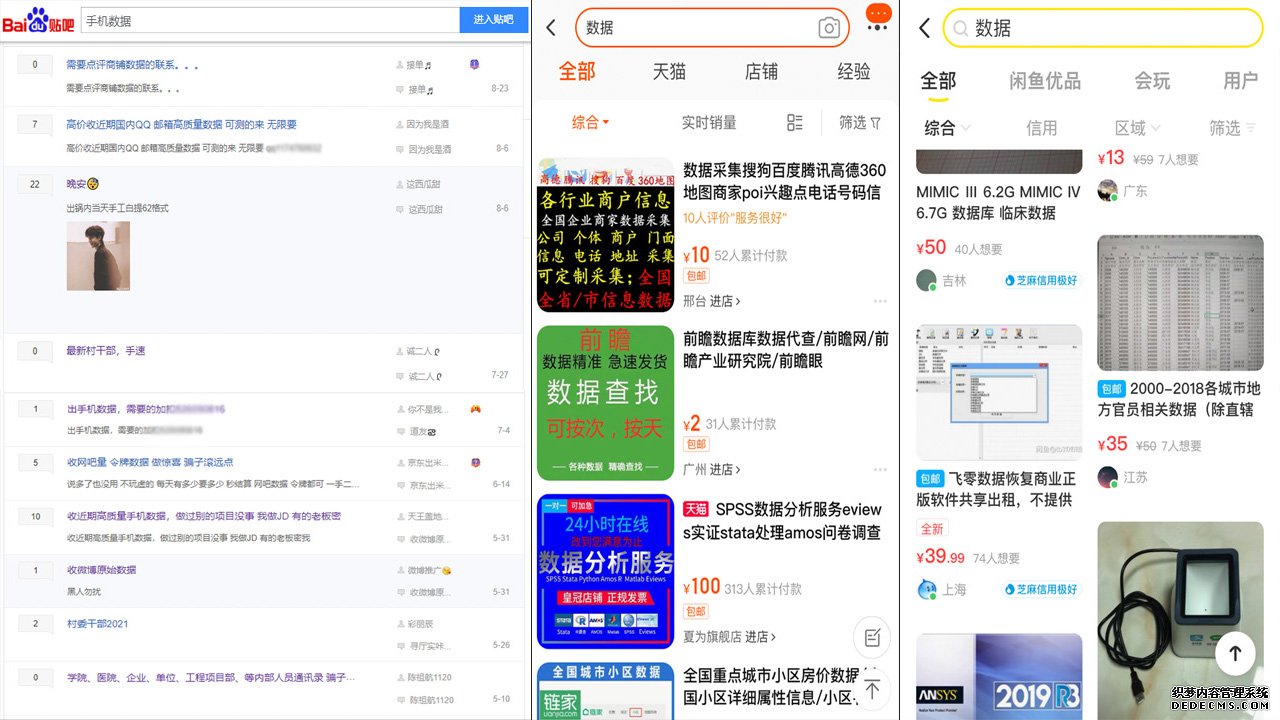
Task: Expand the 综合 sort dropdown in Taobao
Action: click(x=590, y=122)
